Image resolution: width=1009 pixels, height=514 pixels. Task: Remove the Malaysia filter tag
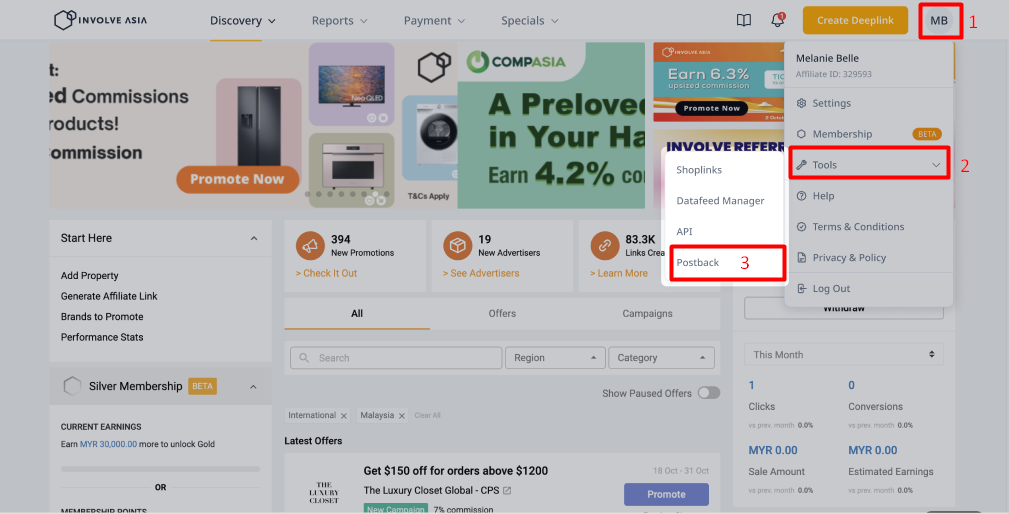pyautogui.click(x=402, y=416)
